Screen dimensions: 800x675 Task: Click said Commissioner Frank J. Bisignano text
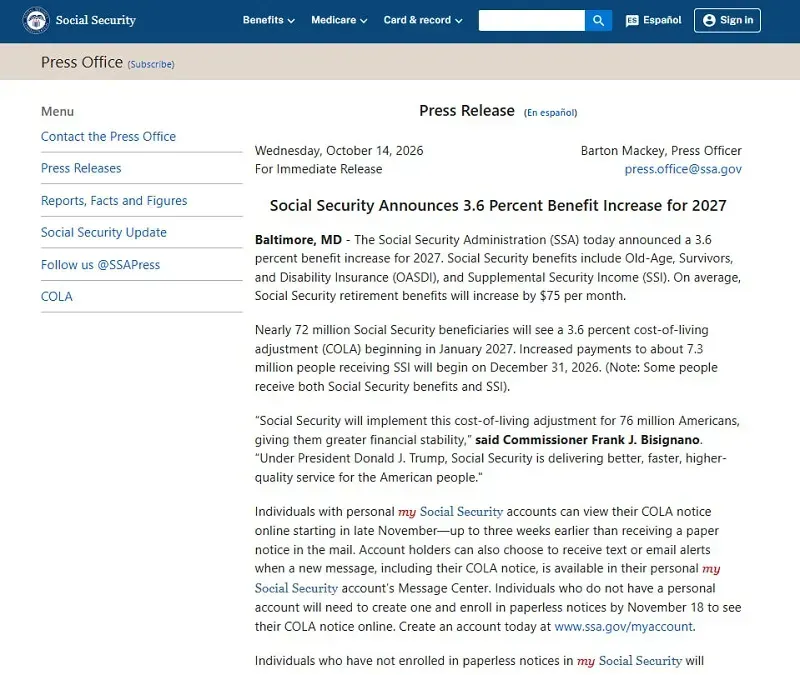click(587, 440)
